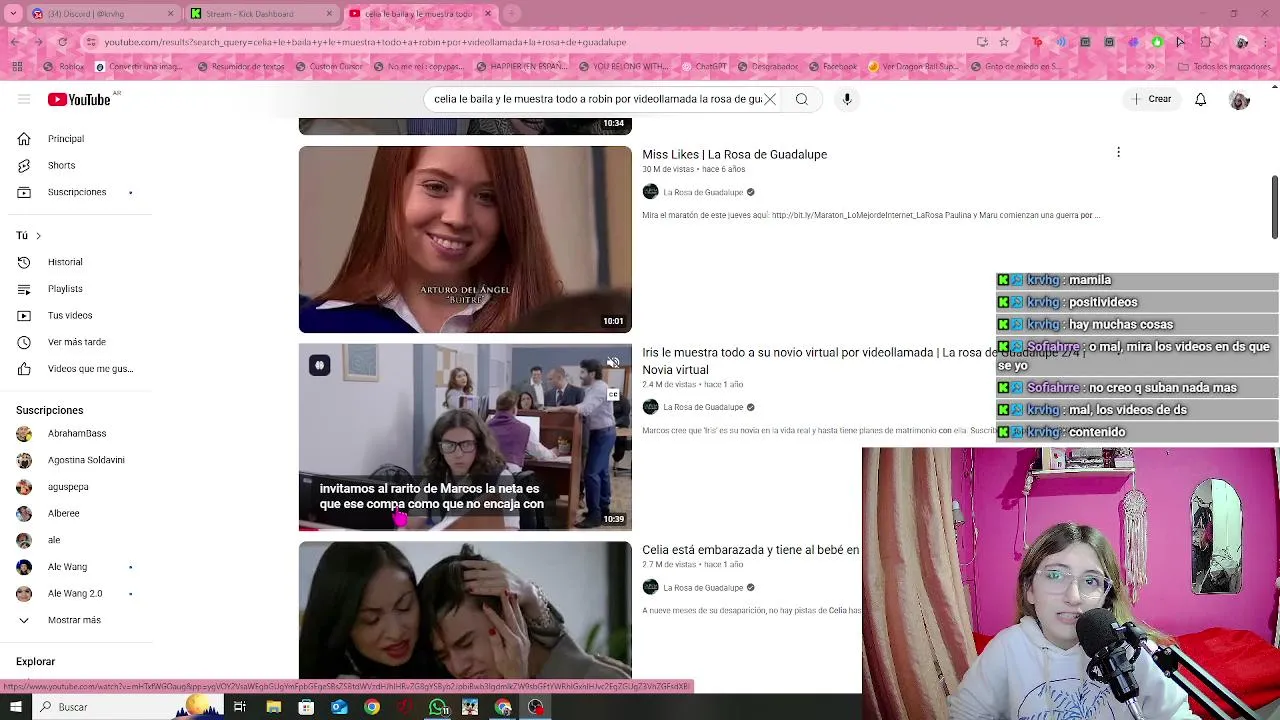Open Chrome extensions puzzle icon
1280x720 pixels.
tap(1206, 42)
